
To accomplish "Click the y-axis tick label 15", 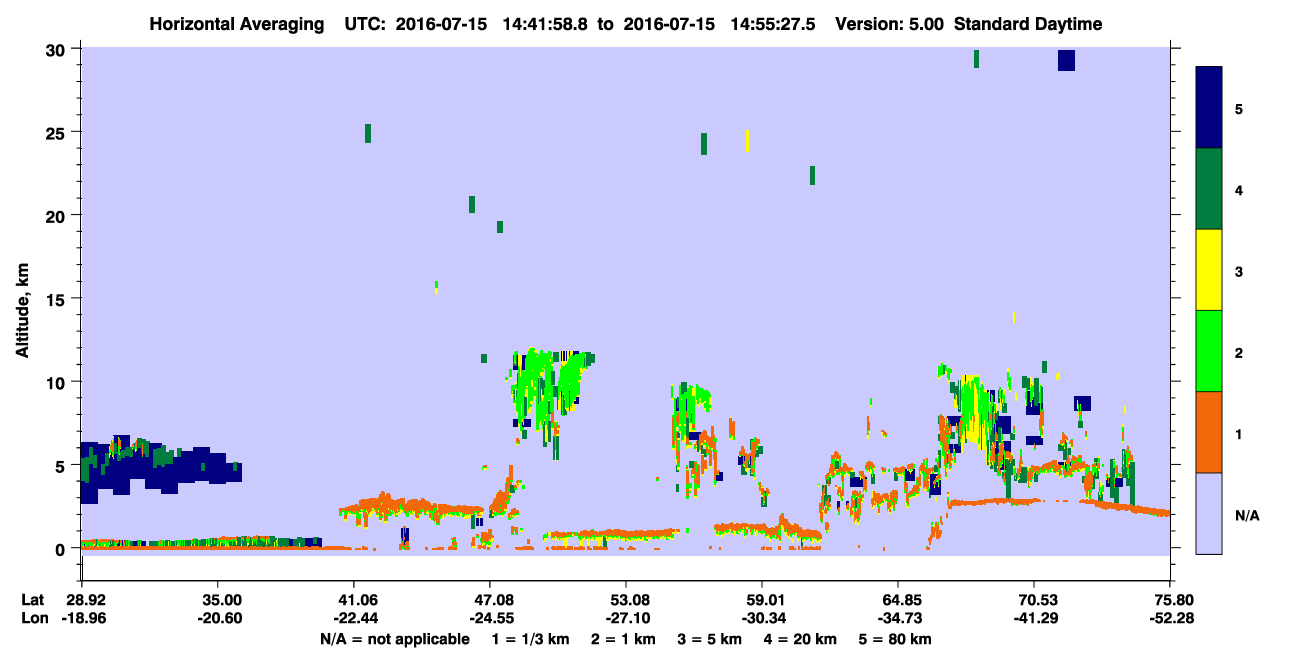I will [58, 299].
